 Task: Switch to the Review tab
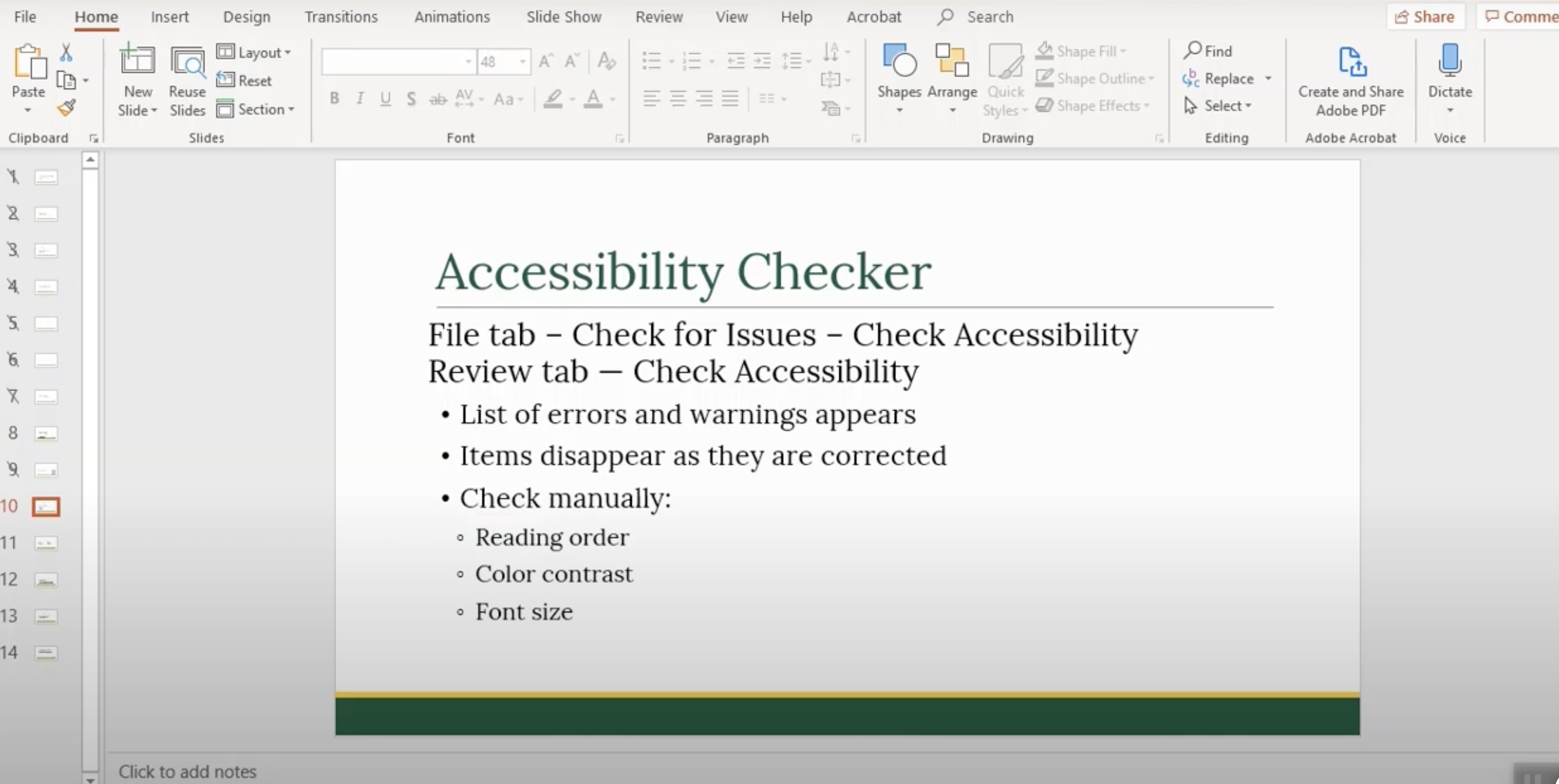(x=659, y=17)
